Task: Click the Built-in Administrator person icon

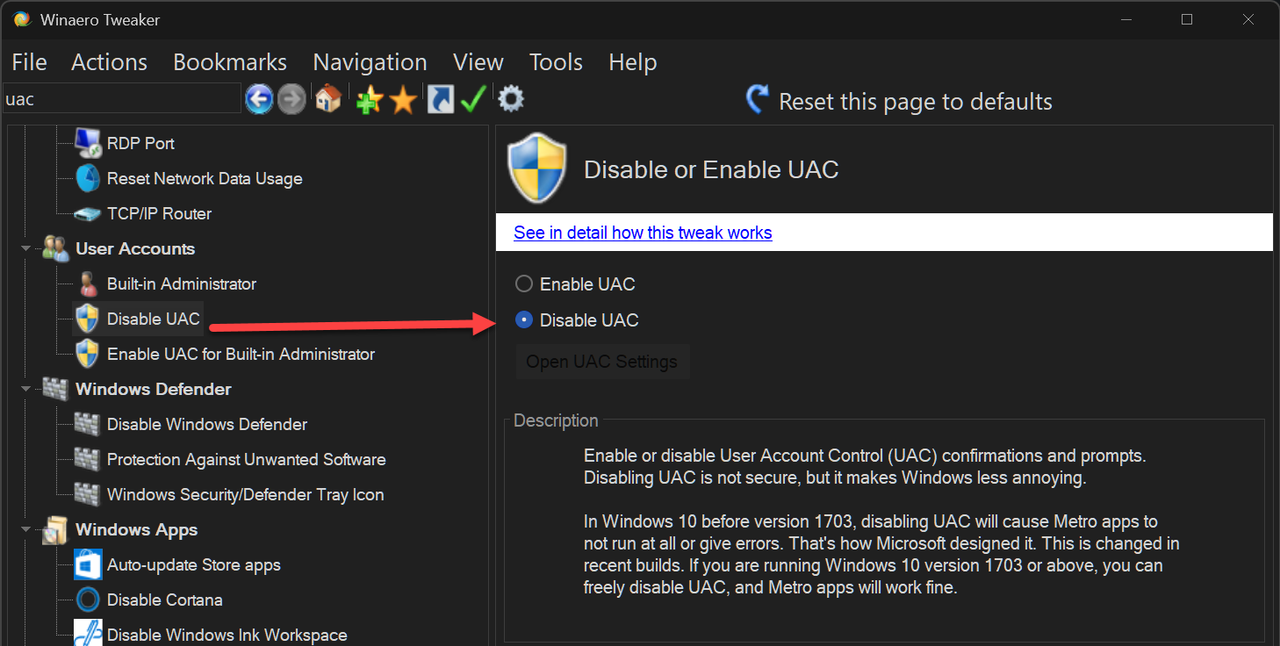Action: tap(88, 284)
